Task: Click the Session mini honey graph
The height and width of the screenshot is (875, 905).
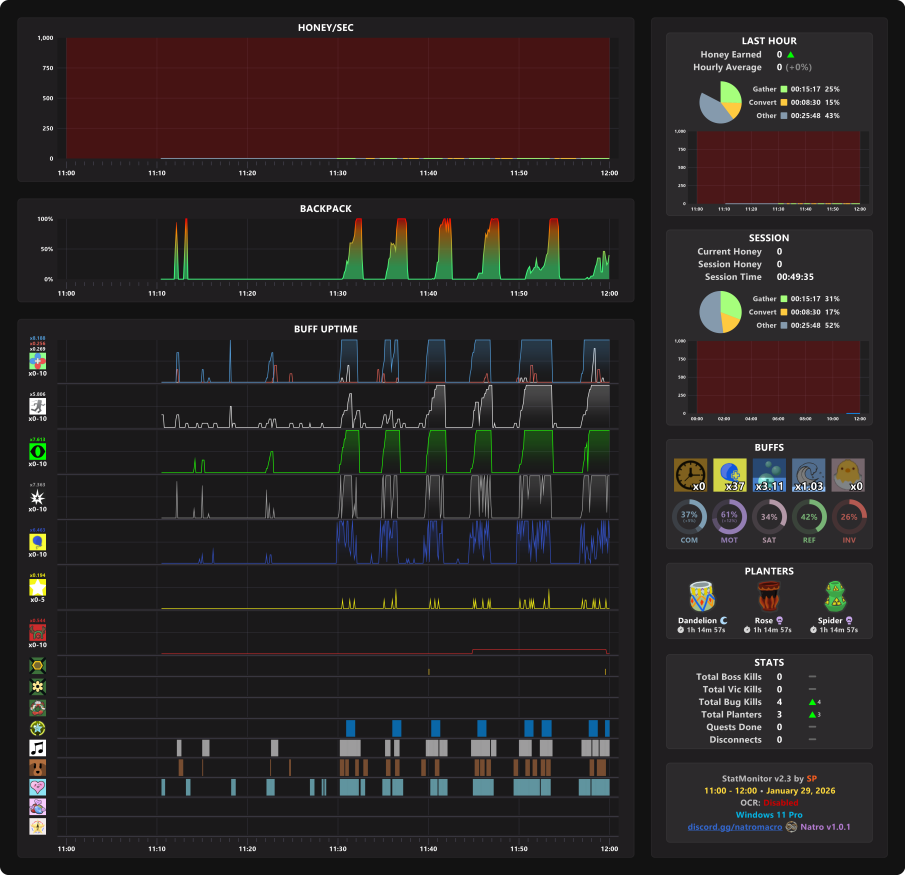Action: 778,377
